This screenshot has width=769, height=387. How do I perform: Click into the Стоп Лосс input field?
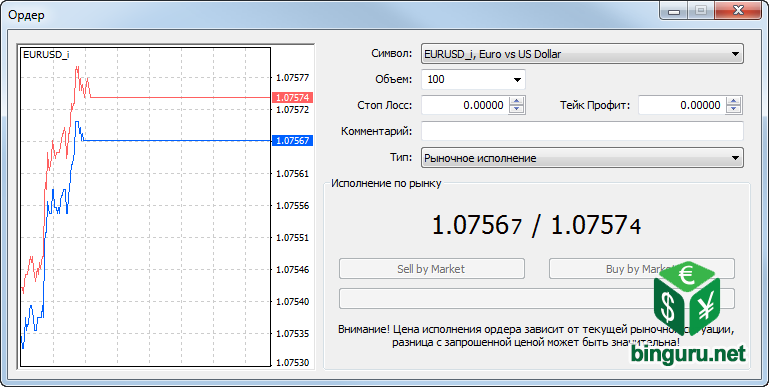tap(465, 105)
